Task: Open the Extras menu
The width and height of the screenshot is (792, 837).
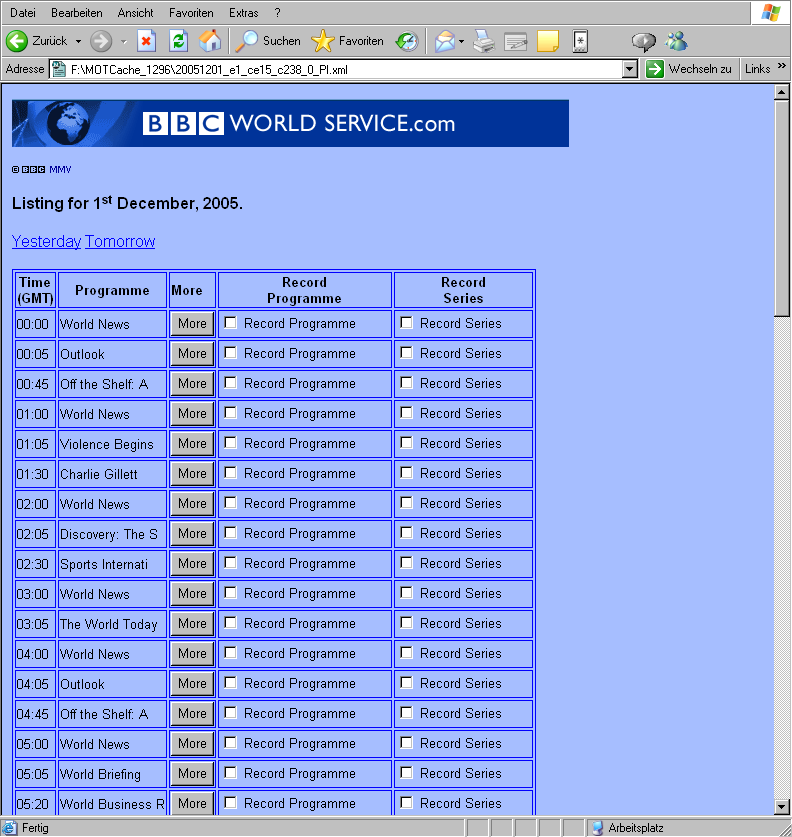Action: click(244, 13)
